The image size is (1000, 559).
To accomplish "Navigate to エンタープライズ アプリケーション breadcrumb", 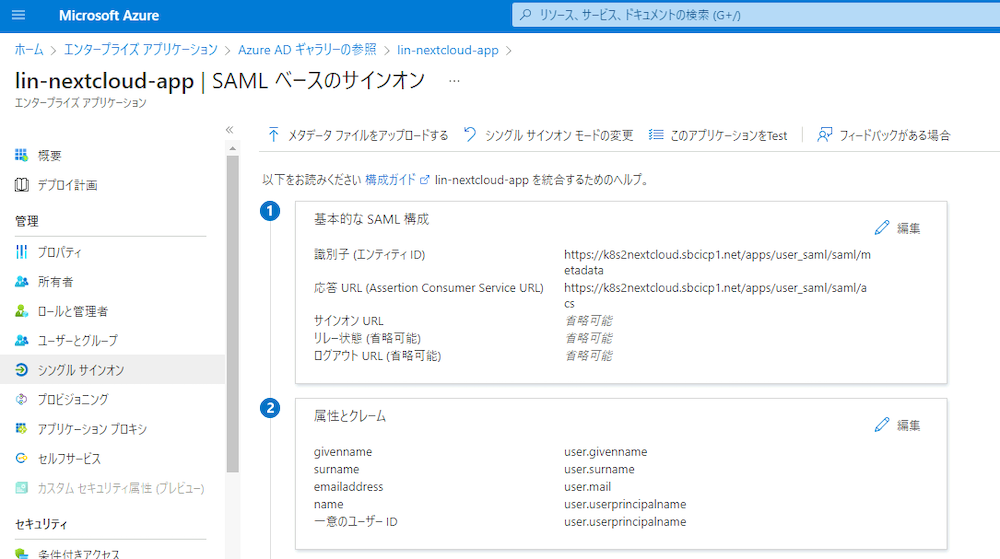I will (x=140, y=49).
